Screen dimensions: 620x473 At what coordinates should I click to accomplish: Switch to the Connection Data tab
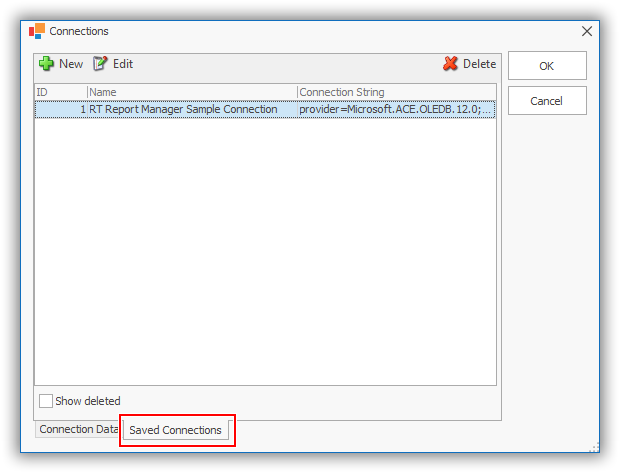(x=78, y=429)
